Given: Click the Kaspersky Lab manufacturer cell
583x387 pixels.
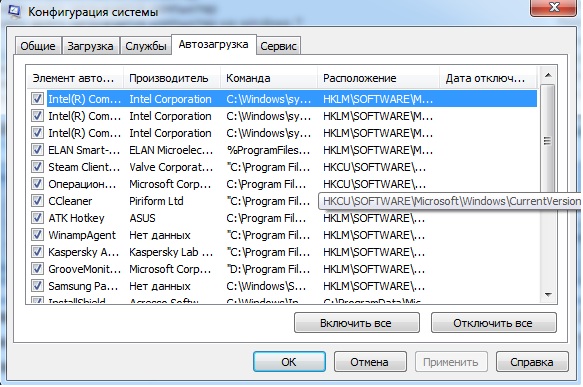Looking at the screenshot, I should (x=171, y=252).
